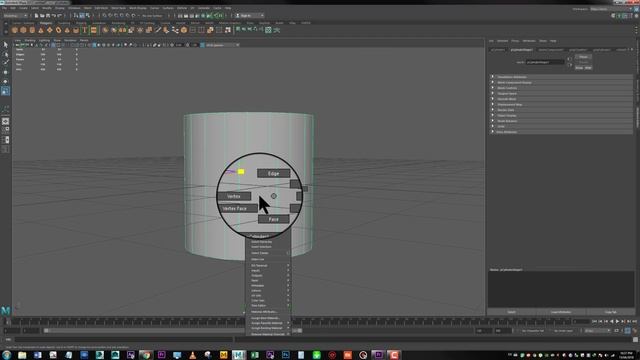
Task: Expand Mesh Component Display section
Action: pyautogui.click(x=561, y=82)
